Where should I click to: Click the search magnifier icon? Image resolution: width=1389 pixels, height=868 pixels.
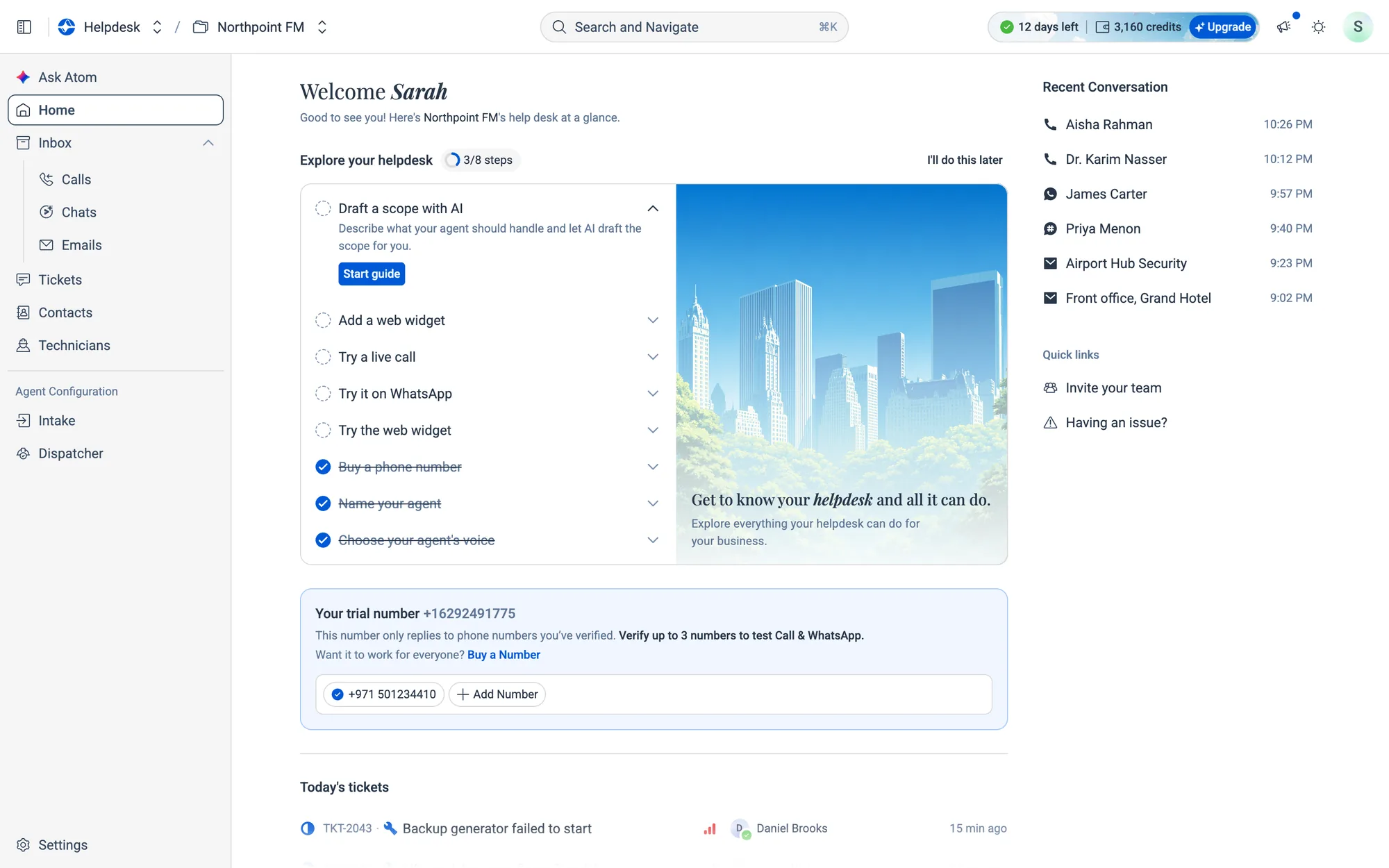click(559, 27)
